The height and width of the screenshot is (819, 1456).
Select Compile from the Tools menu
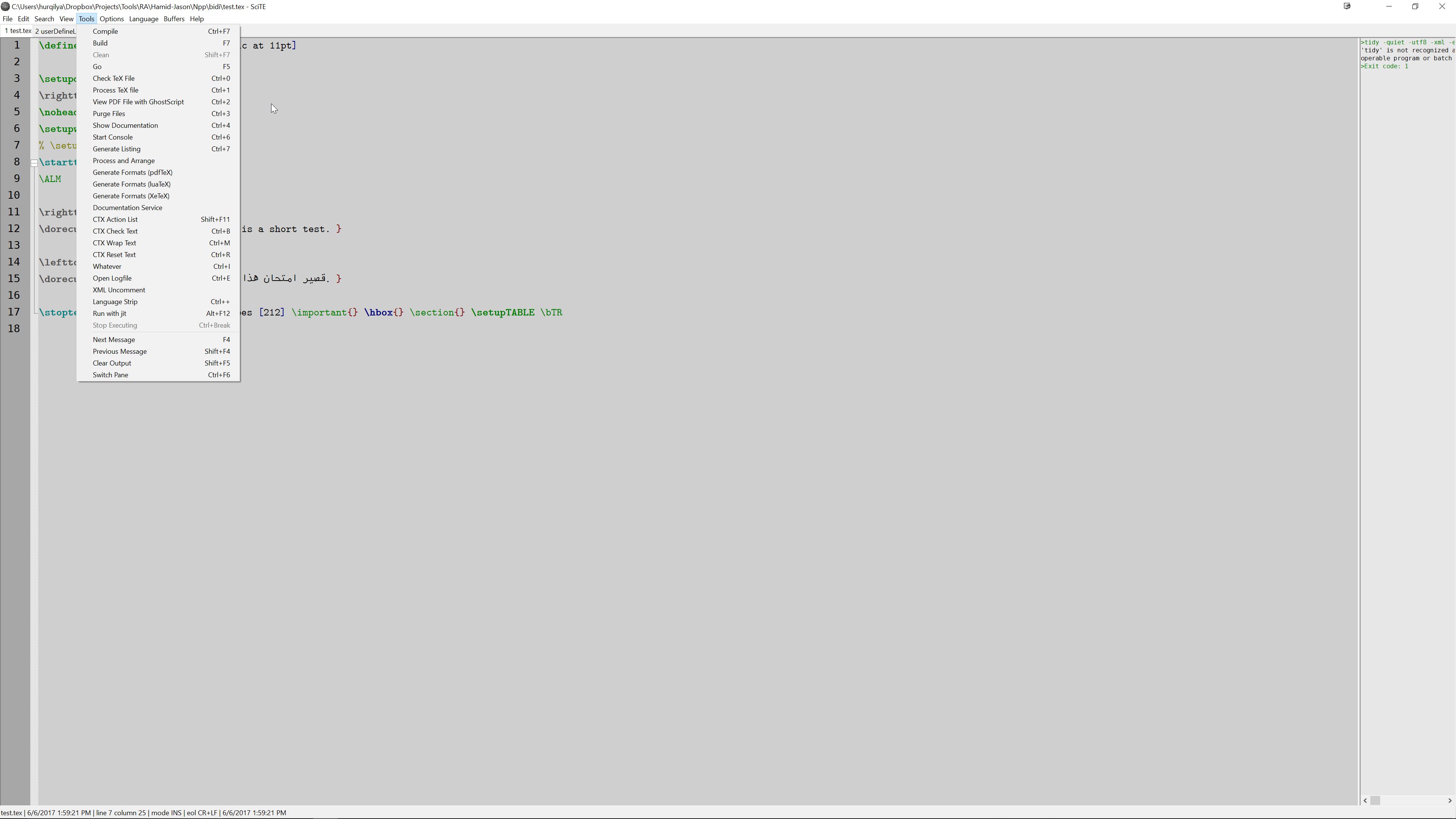click(x=105, y=31)
